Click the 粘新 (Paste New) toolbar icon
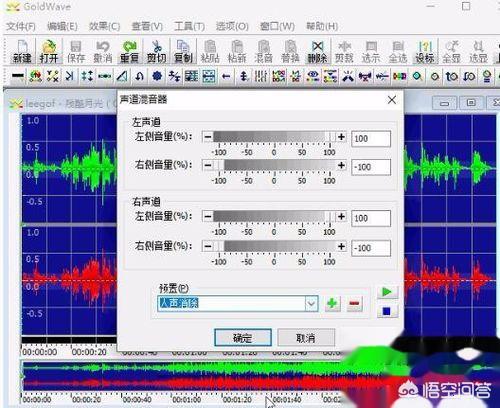The image size is (500, 408). click(x=237, y=52)
